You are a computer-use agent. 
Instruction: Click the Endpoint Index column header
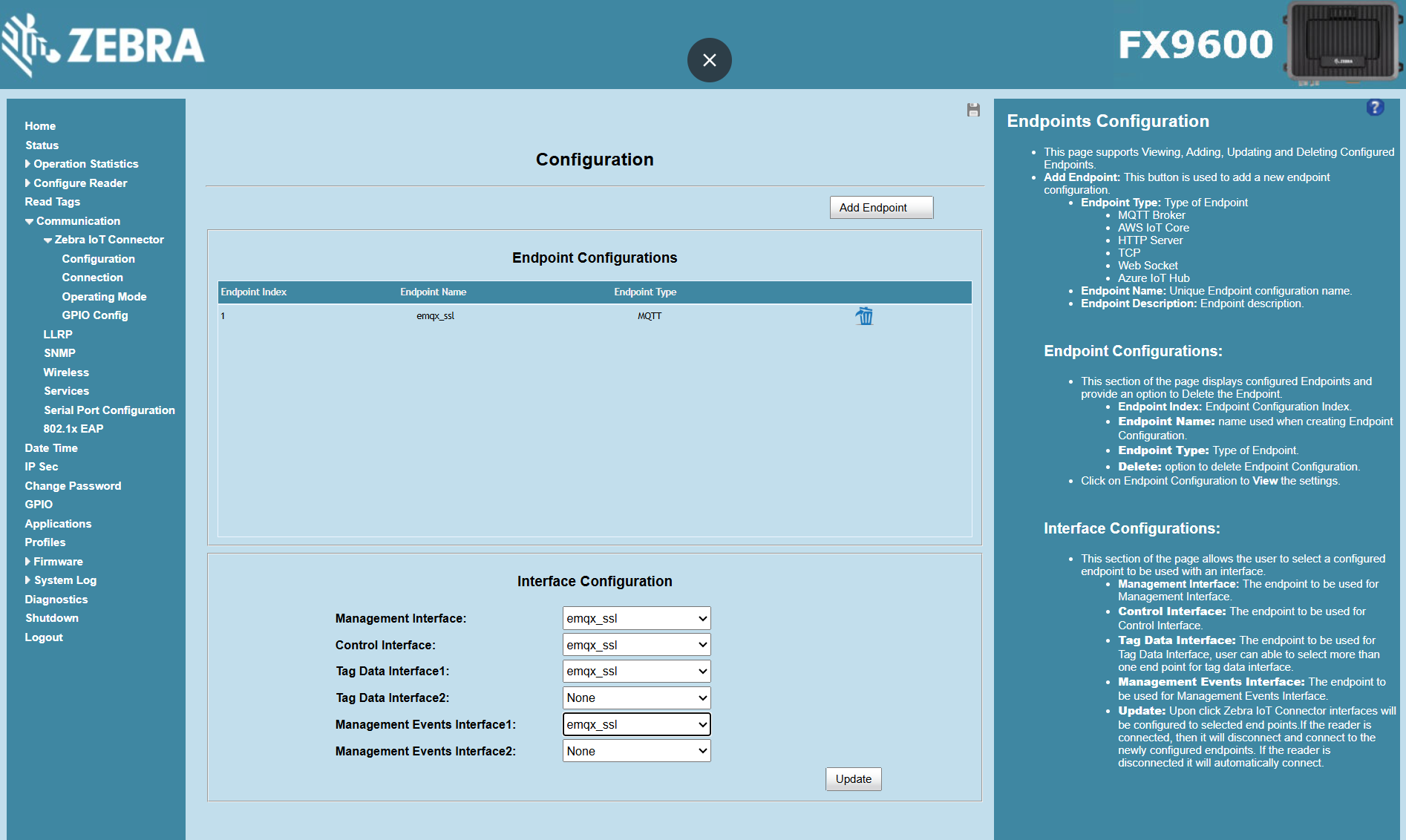coord(253,292)
